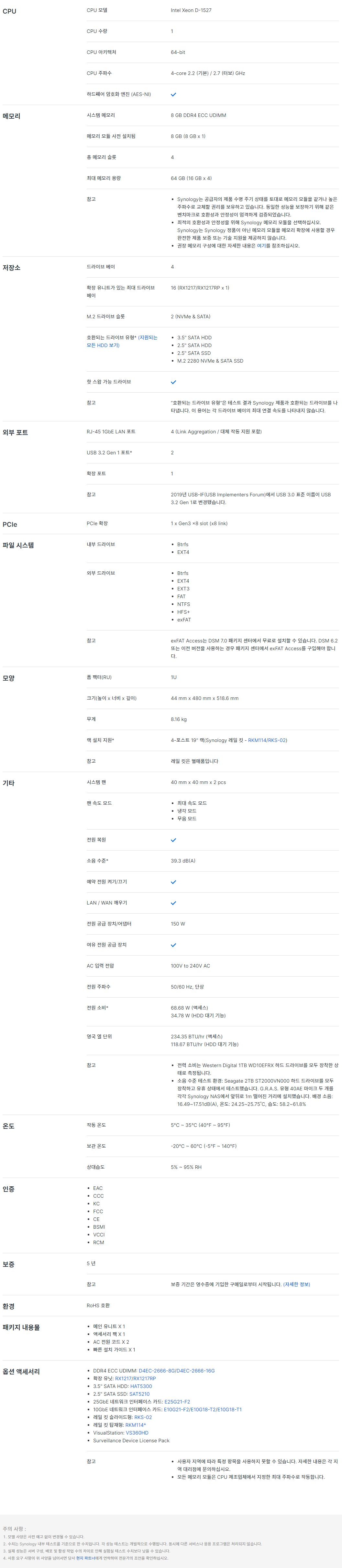Click the LAN / WAN 깨우기 checkmark
342x1568 pixels.
click(x=173, y=903)
